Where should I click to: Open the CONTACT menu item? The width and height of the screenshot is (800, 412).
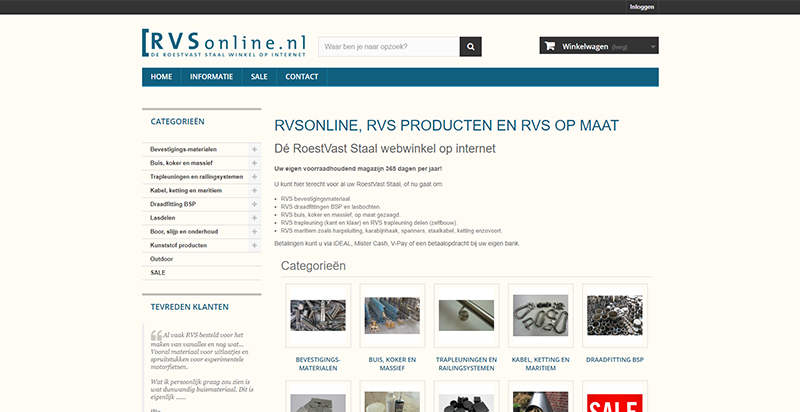coord(302,77)
